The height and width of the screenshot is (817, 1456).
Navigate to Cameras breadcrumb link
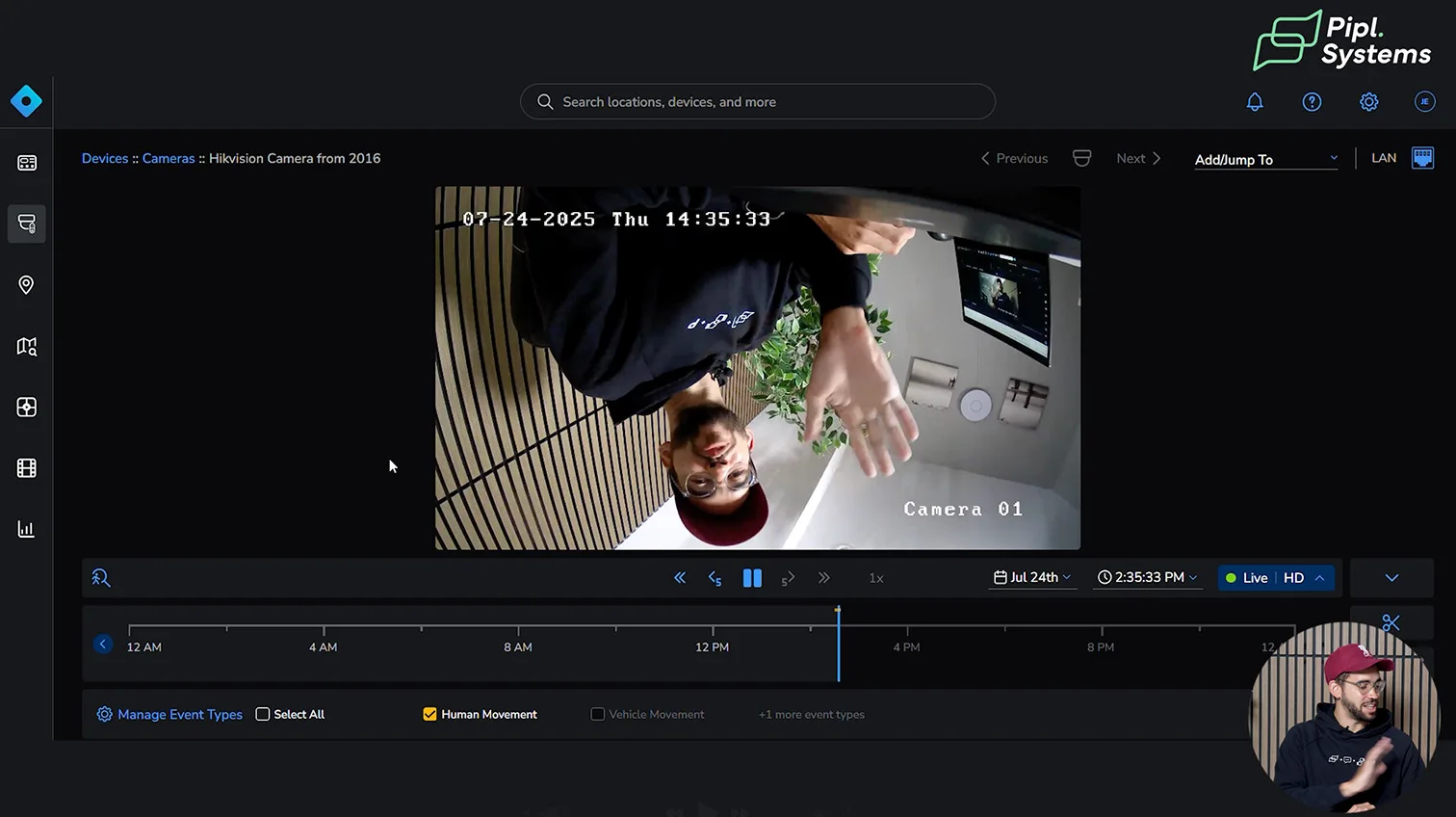[169, 158]
